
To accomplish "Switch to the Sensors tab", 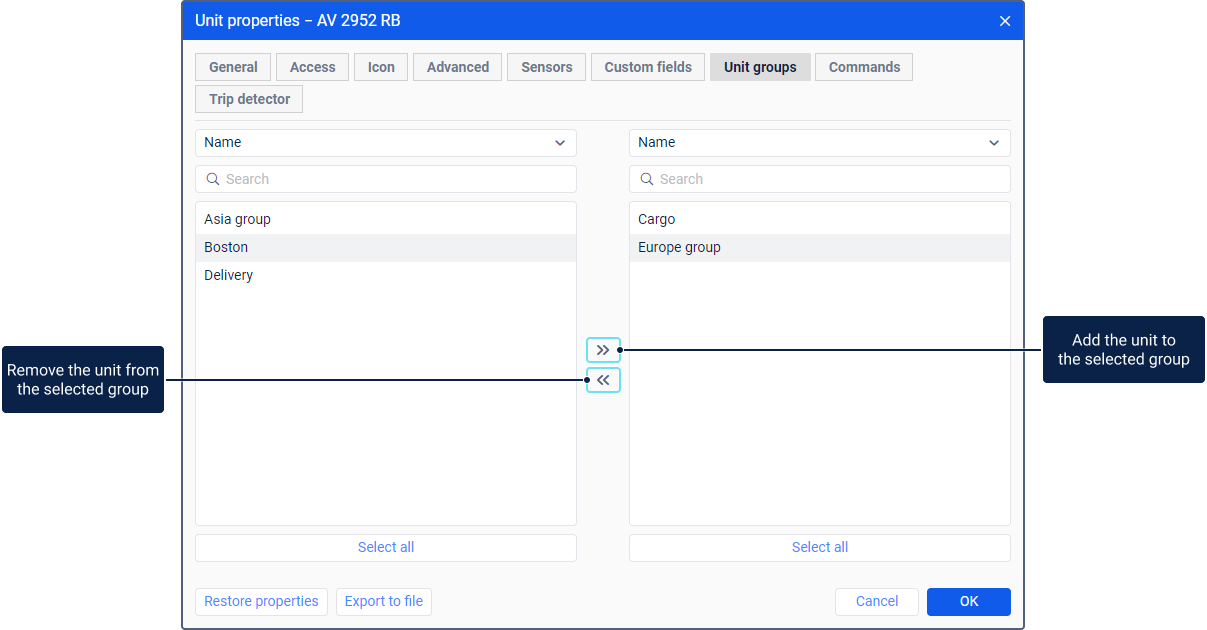I will 546,67.
